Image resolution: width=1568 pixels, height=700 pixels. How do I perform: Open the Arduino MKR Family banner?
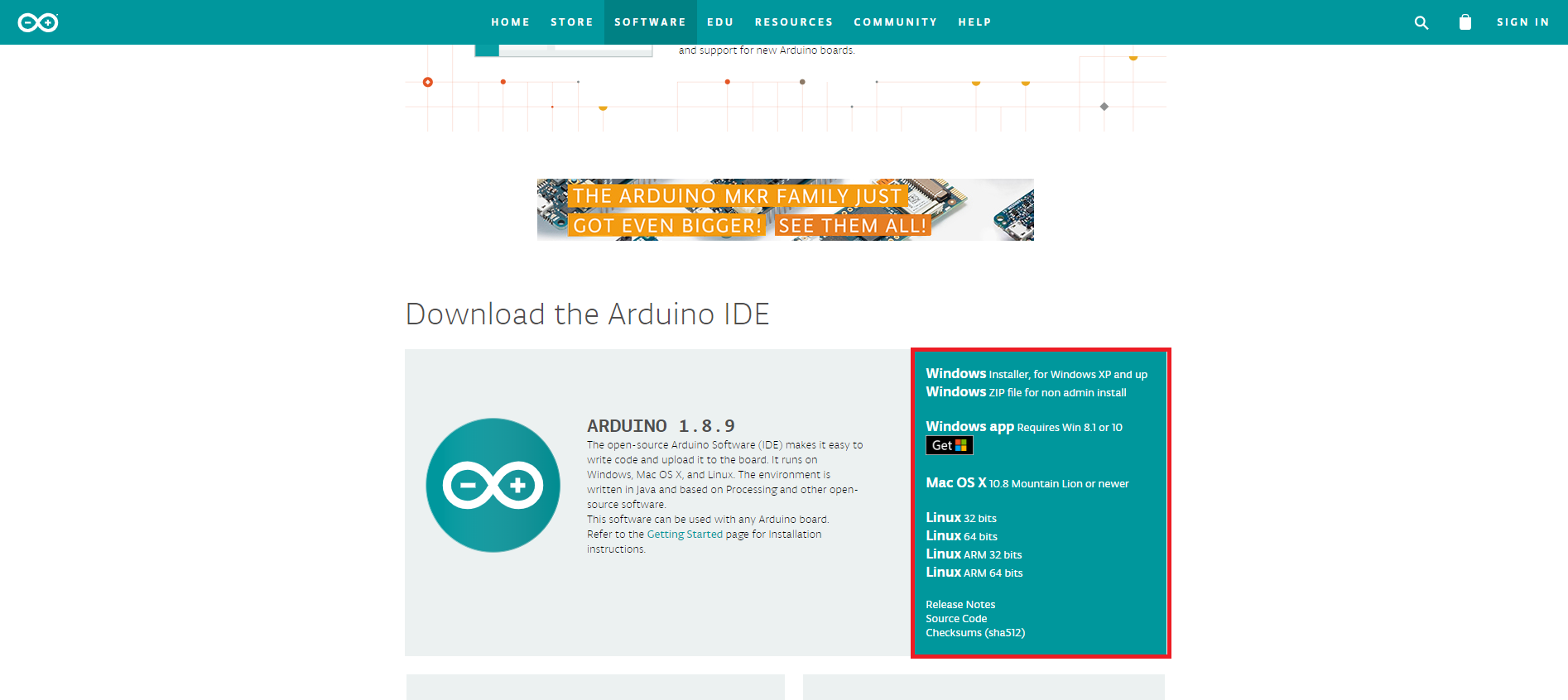coord(785,210)
